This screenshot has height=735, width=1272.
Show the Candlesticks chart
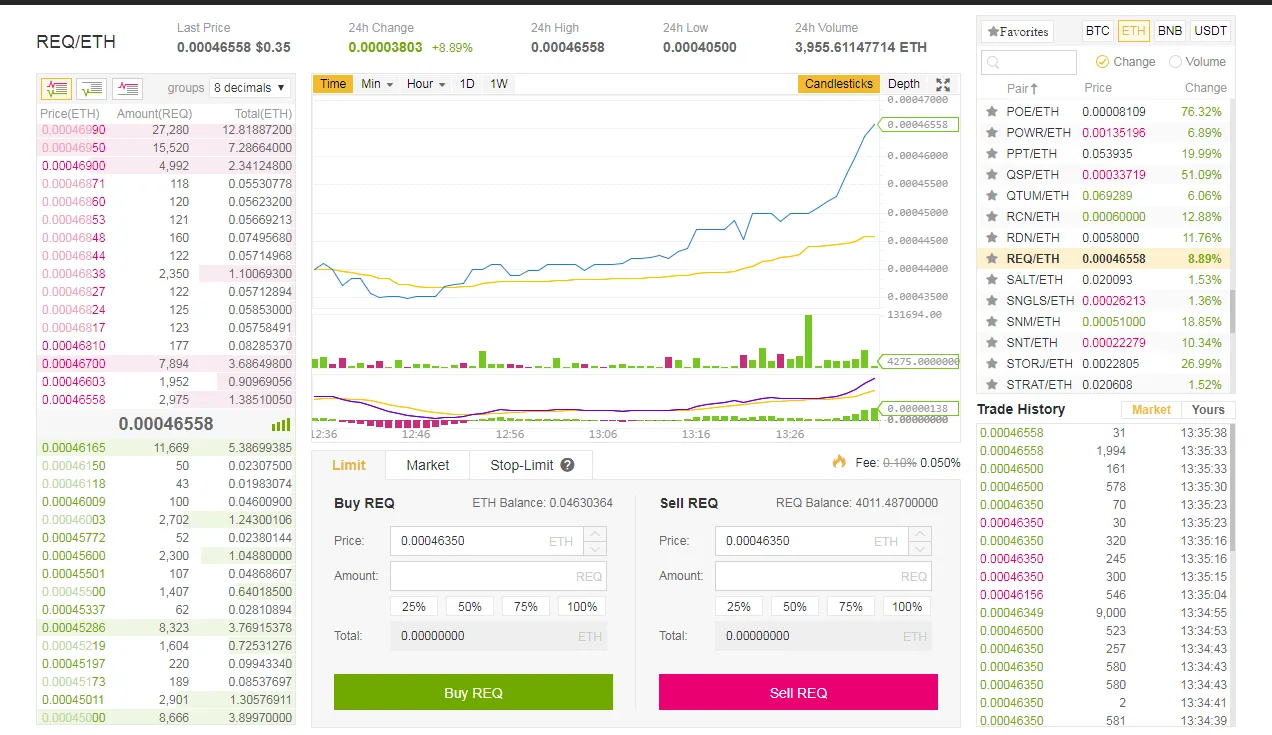pos(838,84)
